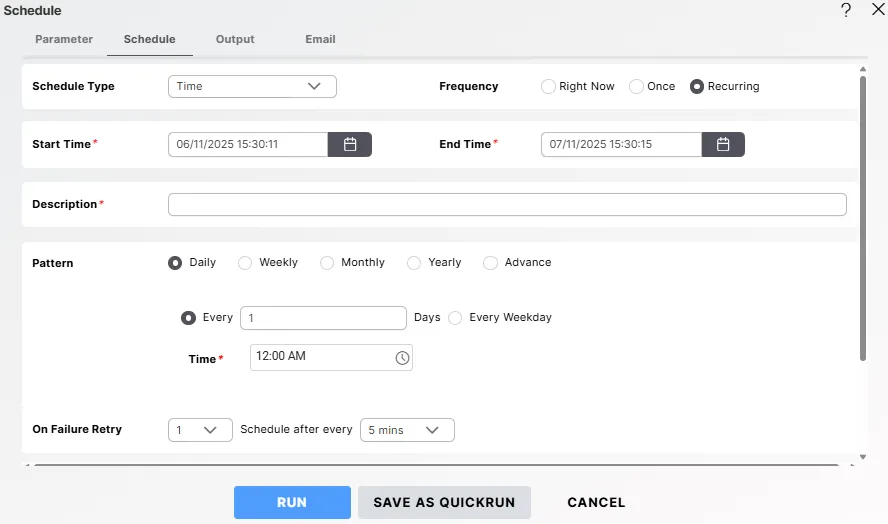Choose the Advance pattern option

click(490, 263)
